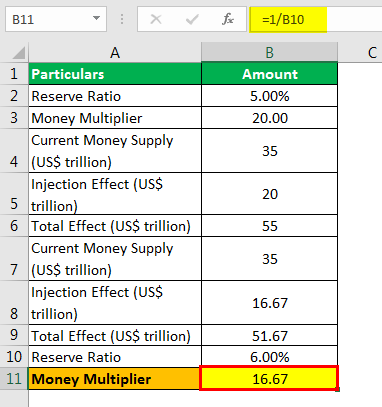
Task: Select row 4 header
Action: [x=14, y=151]
